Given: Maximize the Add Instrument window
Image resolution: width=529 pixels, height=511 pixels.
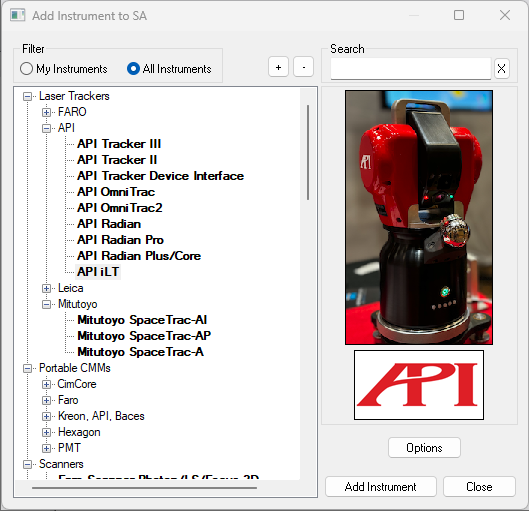Looking at the screenshot, I should click(x=459, y=15).
